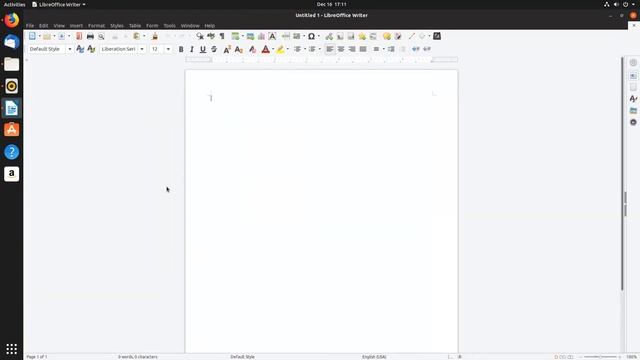The image size is (640, 360).
Task: Export document as PDF
Action: (79, 36)
